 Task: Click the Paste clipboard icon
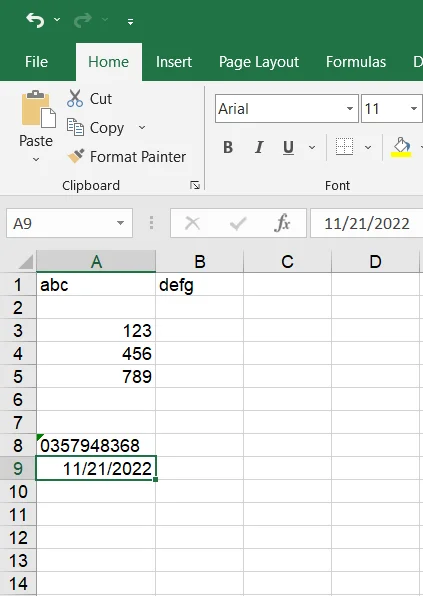point(38,109)
